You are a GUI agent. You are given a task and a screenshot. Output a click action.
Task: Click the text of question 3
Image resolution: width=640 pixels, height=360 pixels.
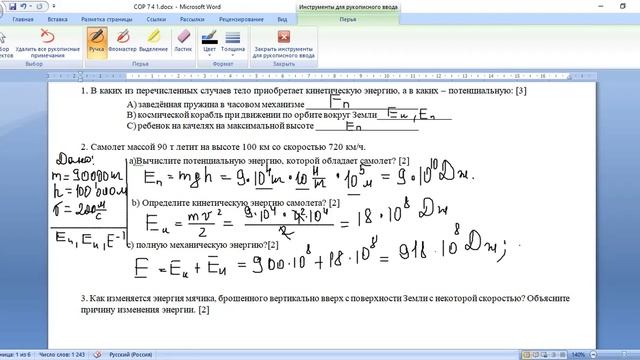(x=325, y=304)
